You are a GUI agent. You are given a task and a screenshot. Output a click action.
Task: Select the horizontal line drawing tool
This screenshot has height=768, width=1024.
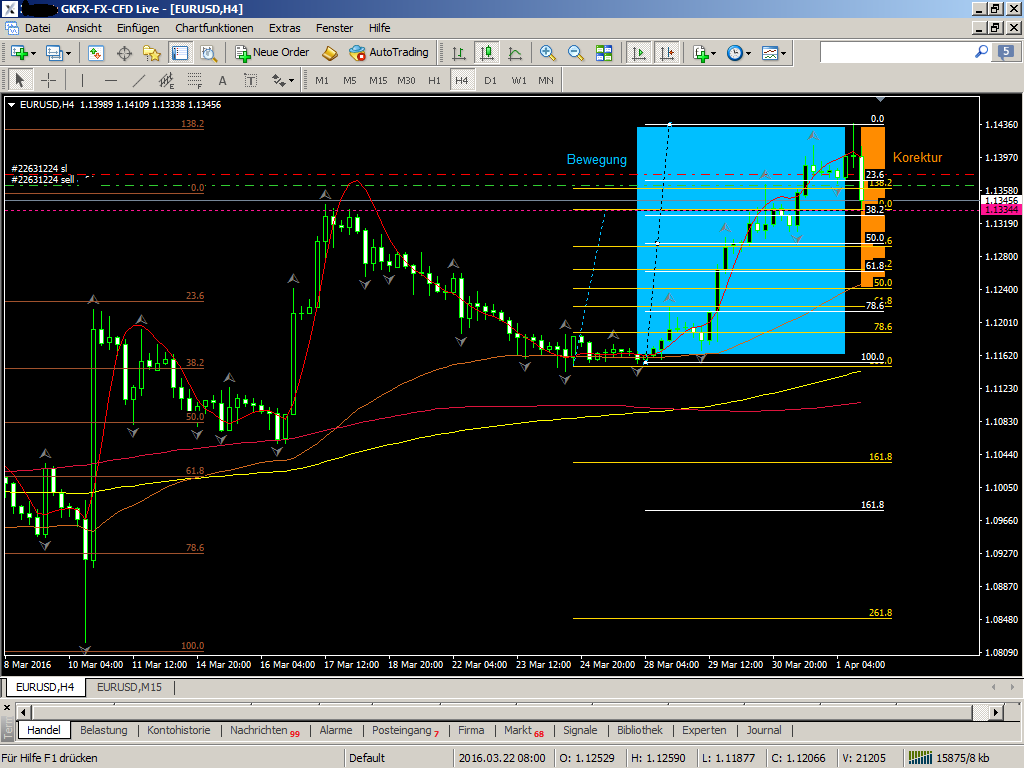[x=110, y=79]
